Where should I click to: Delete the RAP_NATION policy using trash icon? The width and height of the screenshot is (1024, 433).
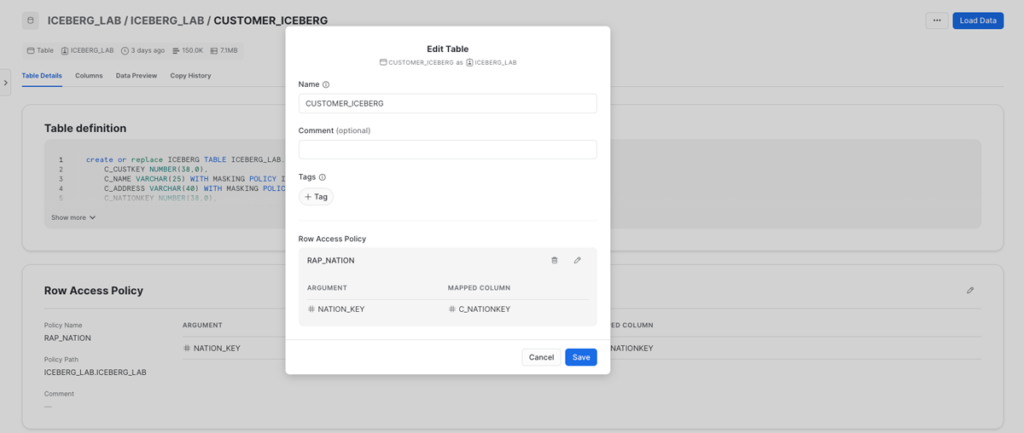(x=554, y=260)
